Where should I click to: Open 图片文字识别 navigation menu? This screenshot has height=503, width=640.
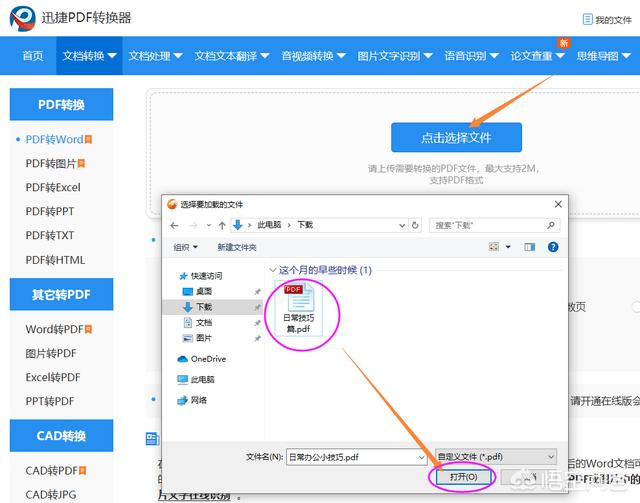[x=395, y=56]
